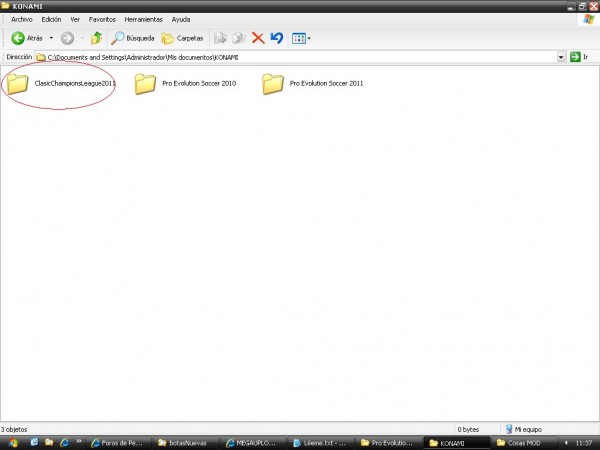Click the Windows Start button
The height and width of the screenshot is (450, 600).
[13, 443]
